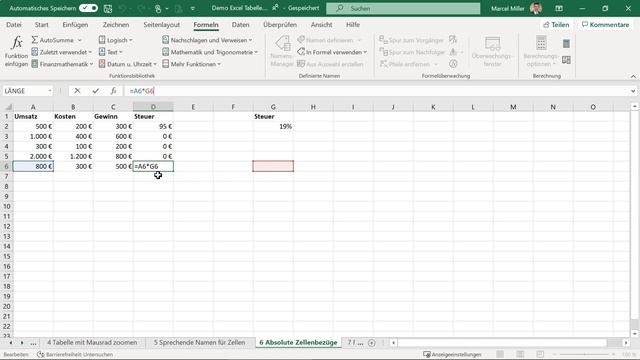The image size is (640, 360).
Task: Click the Teilen button
Action: coord(556,25)
